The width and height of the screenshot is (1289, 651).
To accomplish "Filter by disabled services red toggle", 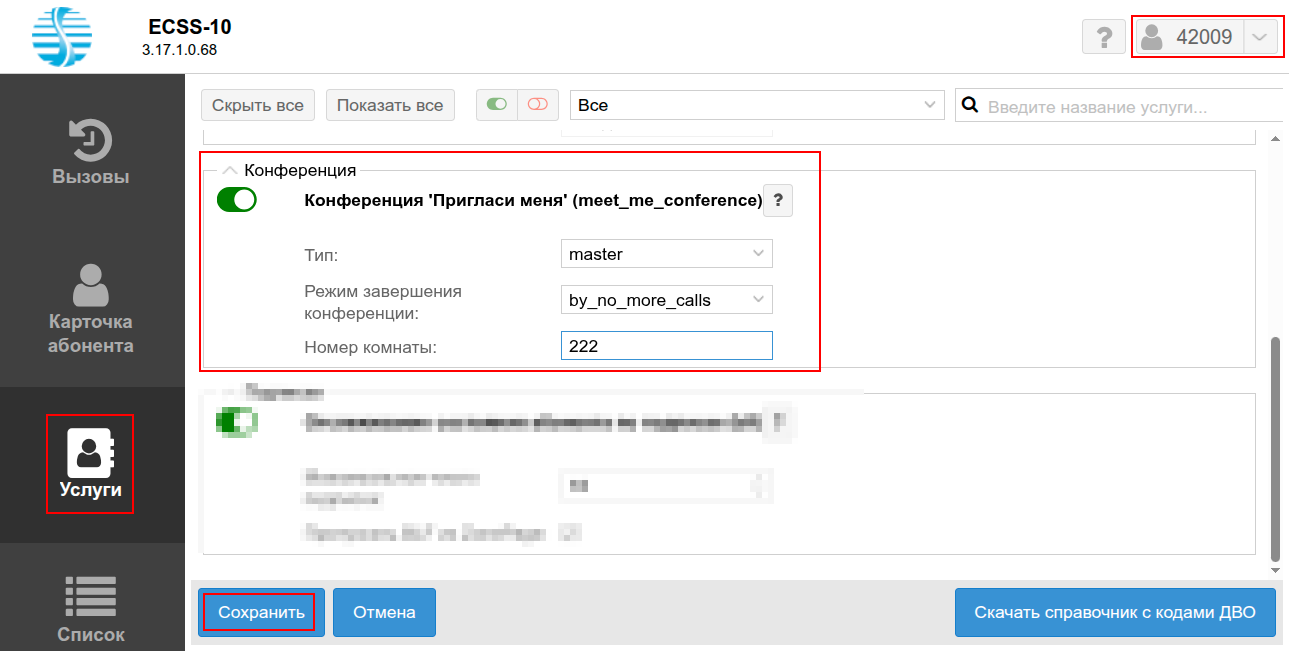I will point(538,105).
